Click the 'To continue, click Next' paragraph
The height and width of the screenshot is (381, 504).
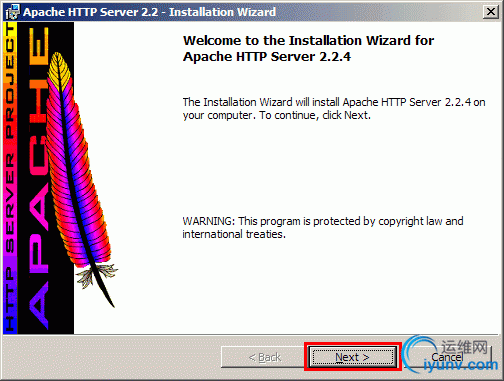coord(334,108)
